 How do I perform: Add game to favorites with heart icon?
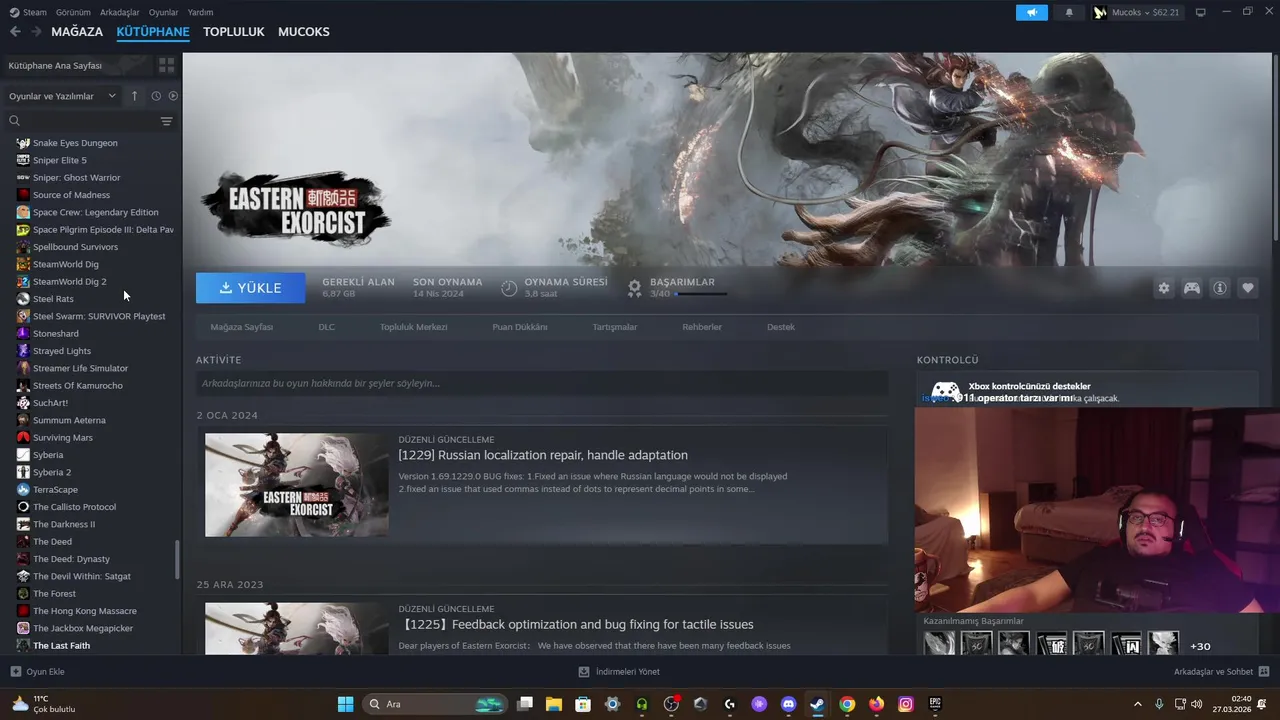pyautogui.click(x=1248, y=288)
